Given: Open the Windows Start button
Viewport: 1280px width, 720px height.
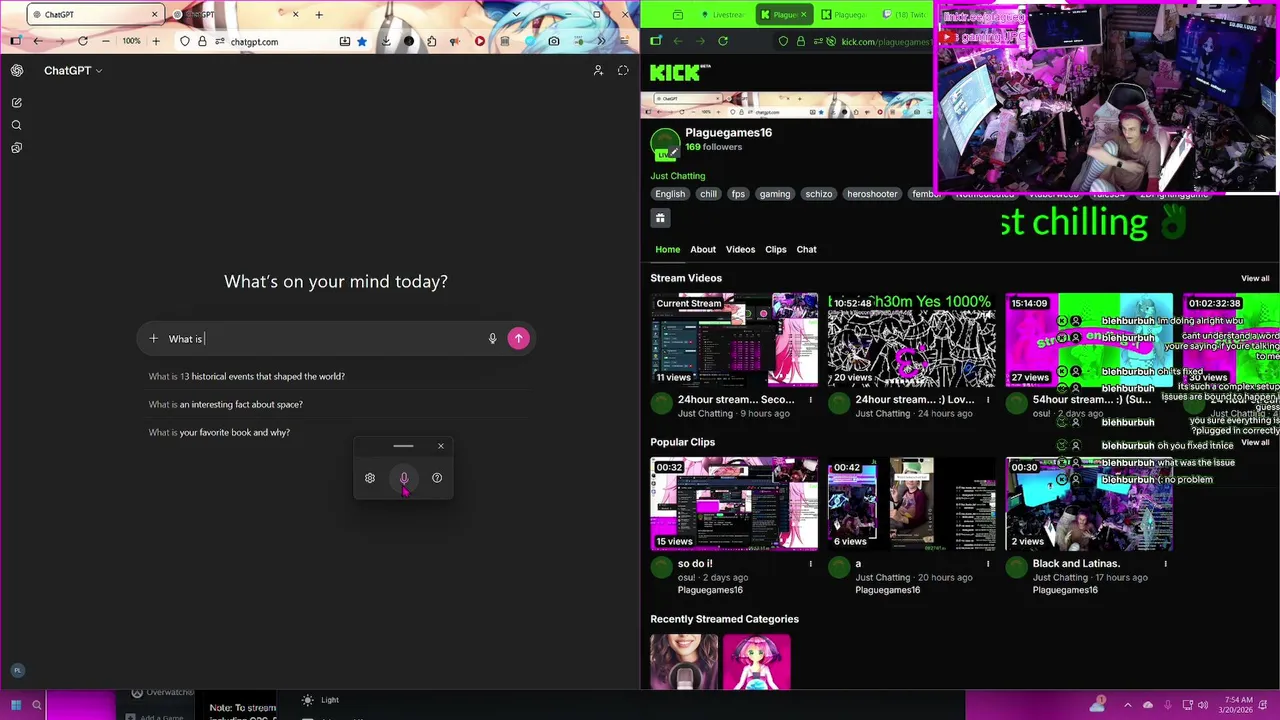Looking at the screenshot, I should [x=16, y=705].
